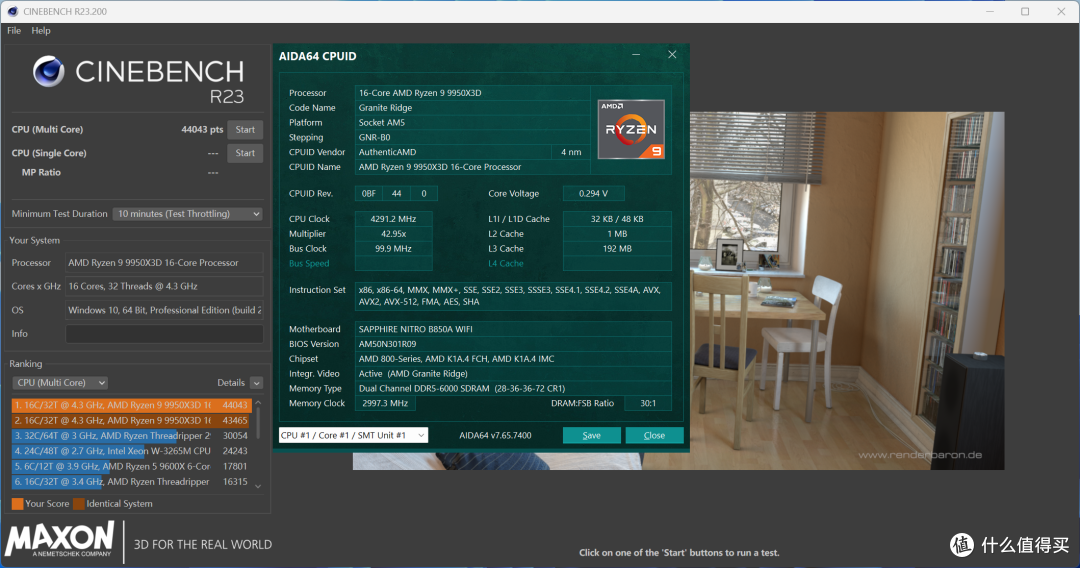This screenshot has height=568, width=1080.
Task: Click the Multiplier value 42.95x
Action: [393, 234]
